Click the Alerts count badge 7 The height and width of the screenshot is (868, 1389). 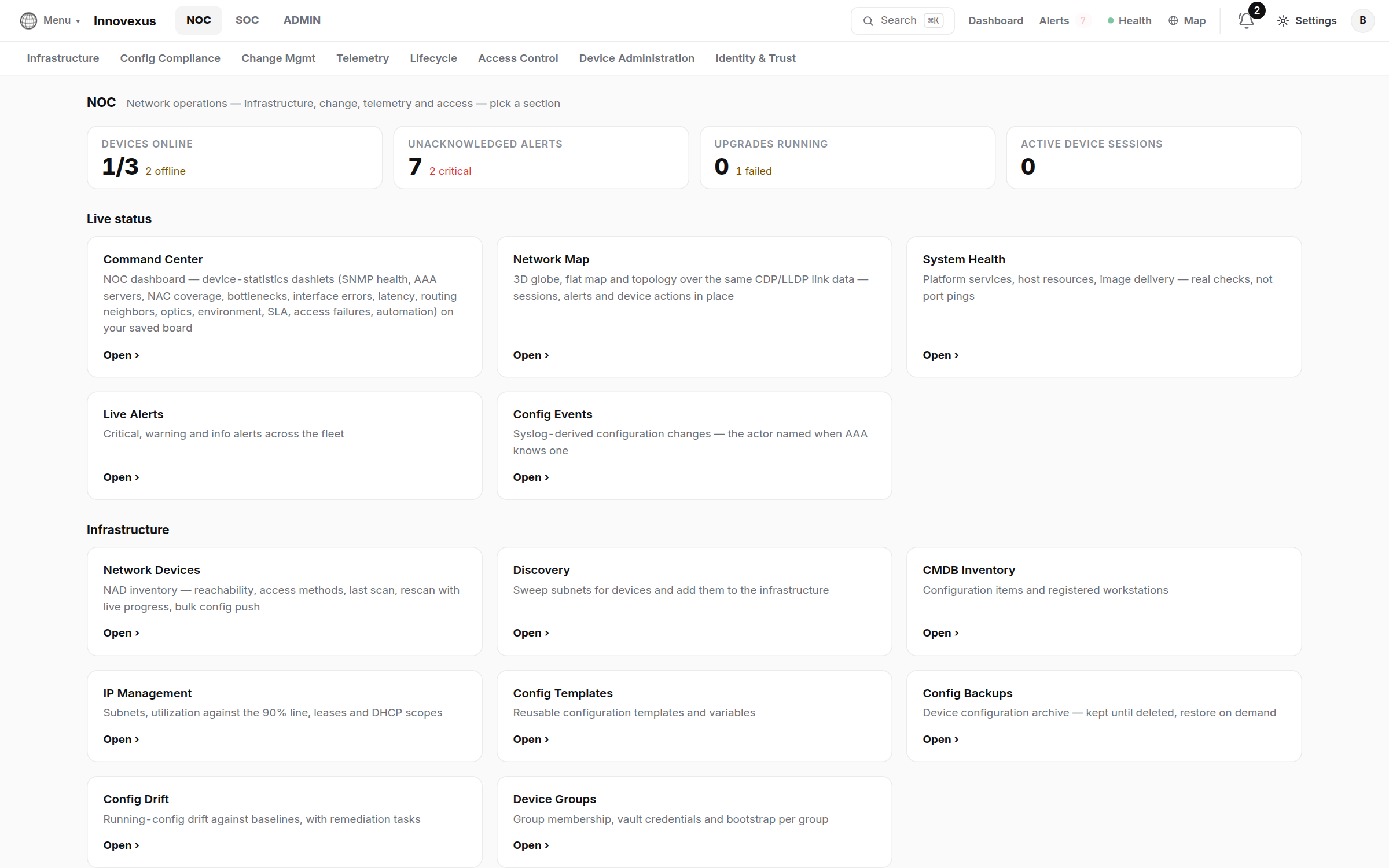(1083, 21)
